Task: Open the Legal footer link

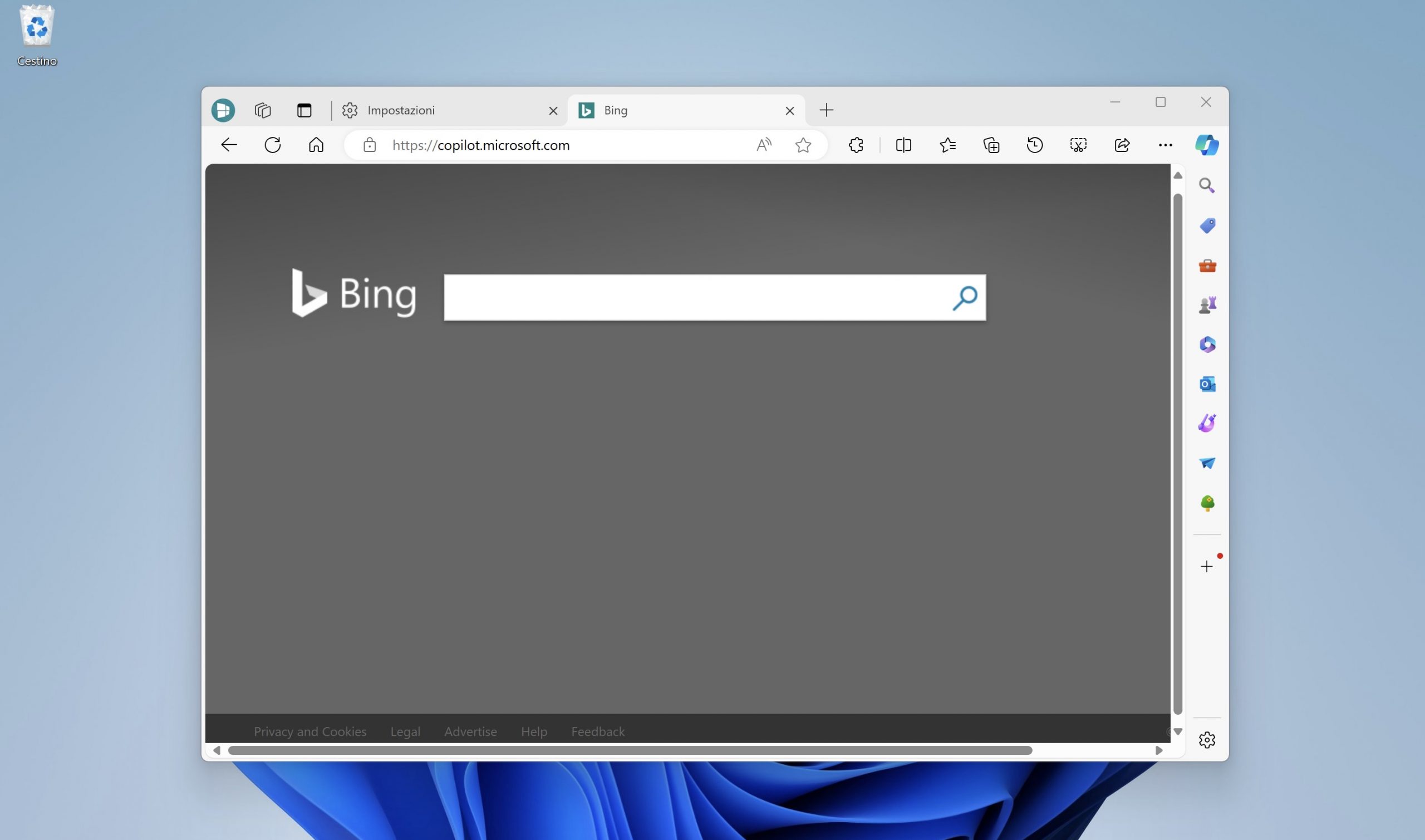Action: [405, 731]
